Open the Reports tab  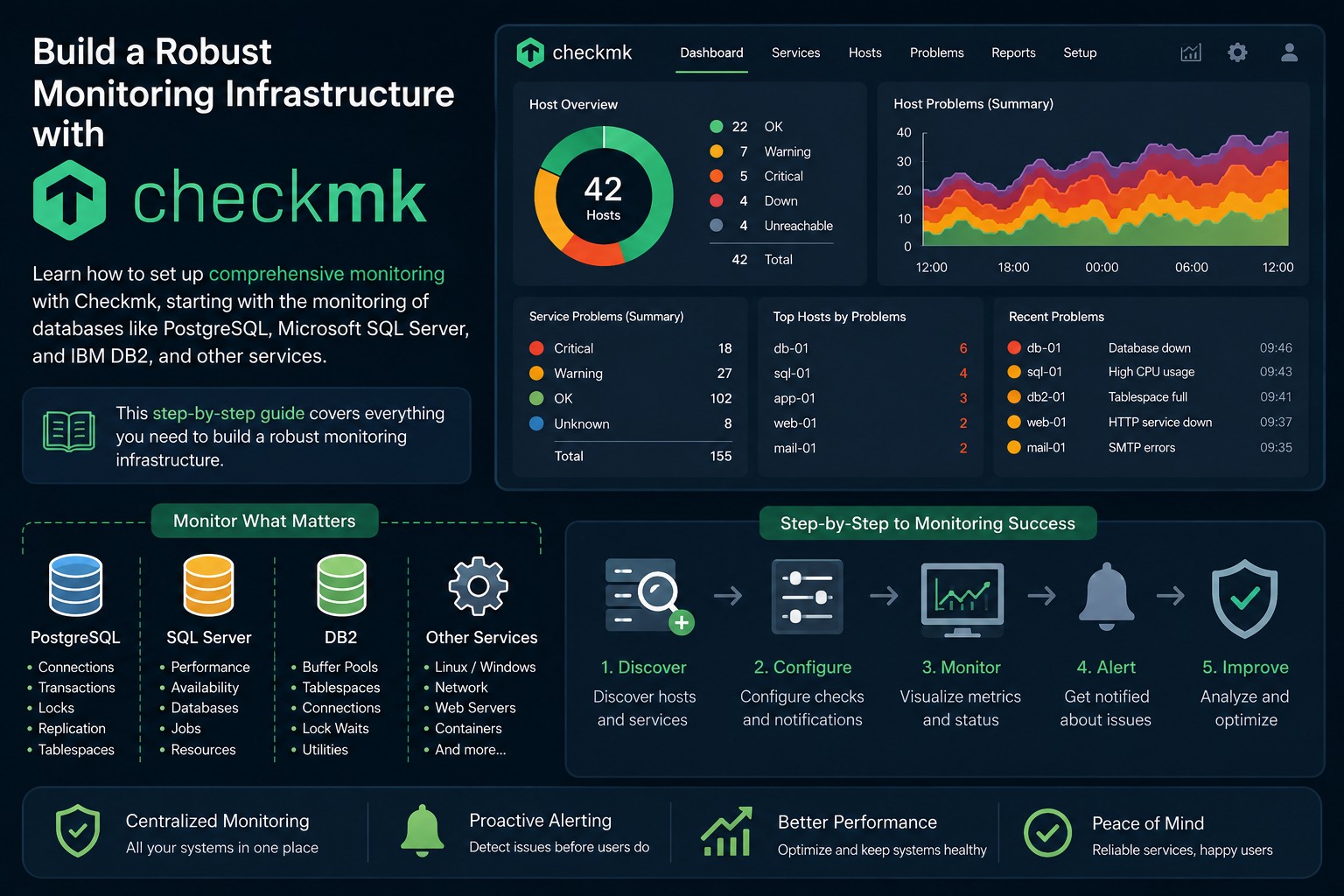pos(1013,52)
